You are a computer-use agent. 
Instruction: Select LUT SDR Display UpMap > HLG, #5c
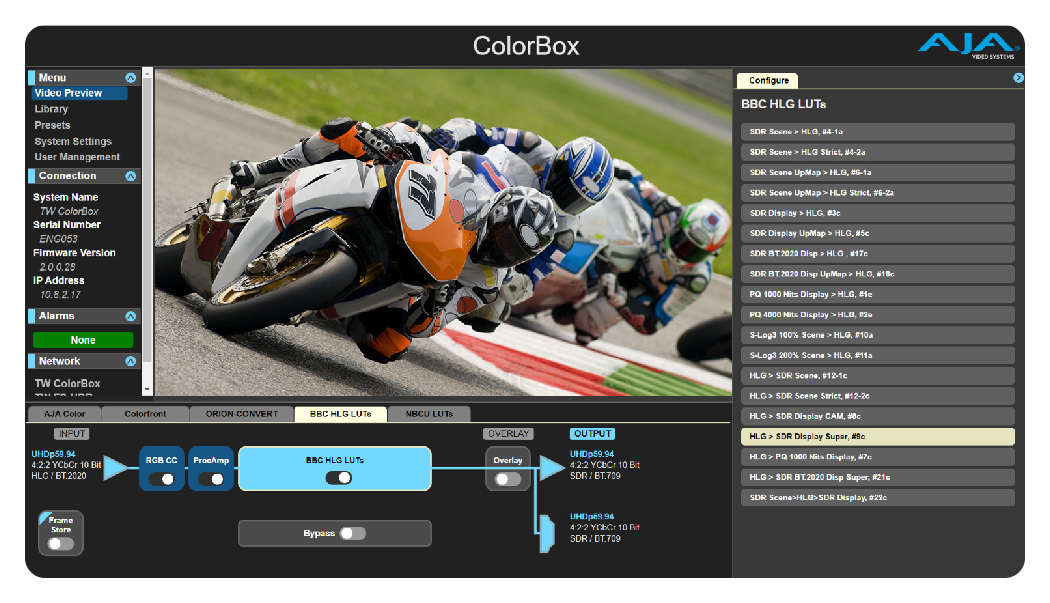point(878,233)
